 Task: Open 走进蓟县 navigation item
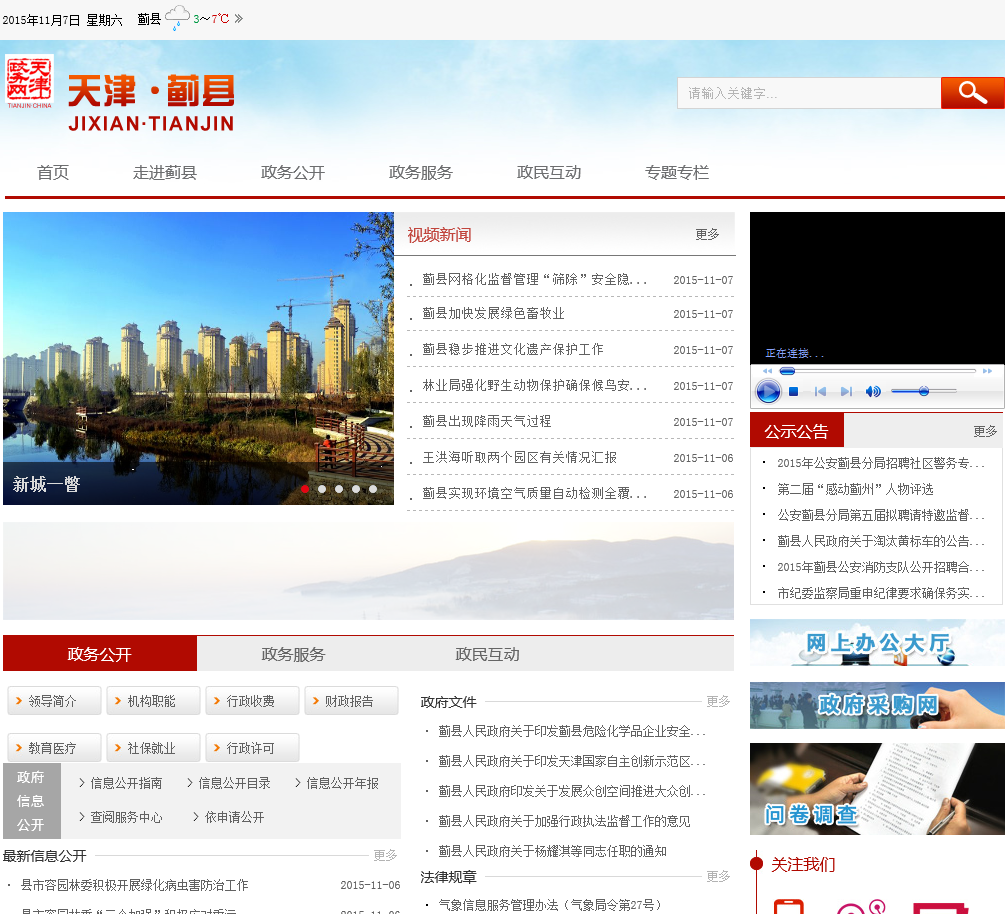point(165,172)
